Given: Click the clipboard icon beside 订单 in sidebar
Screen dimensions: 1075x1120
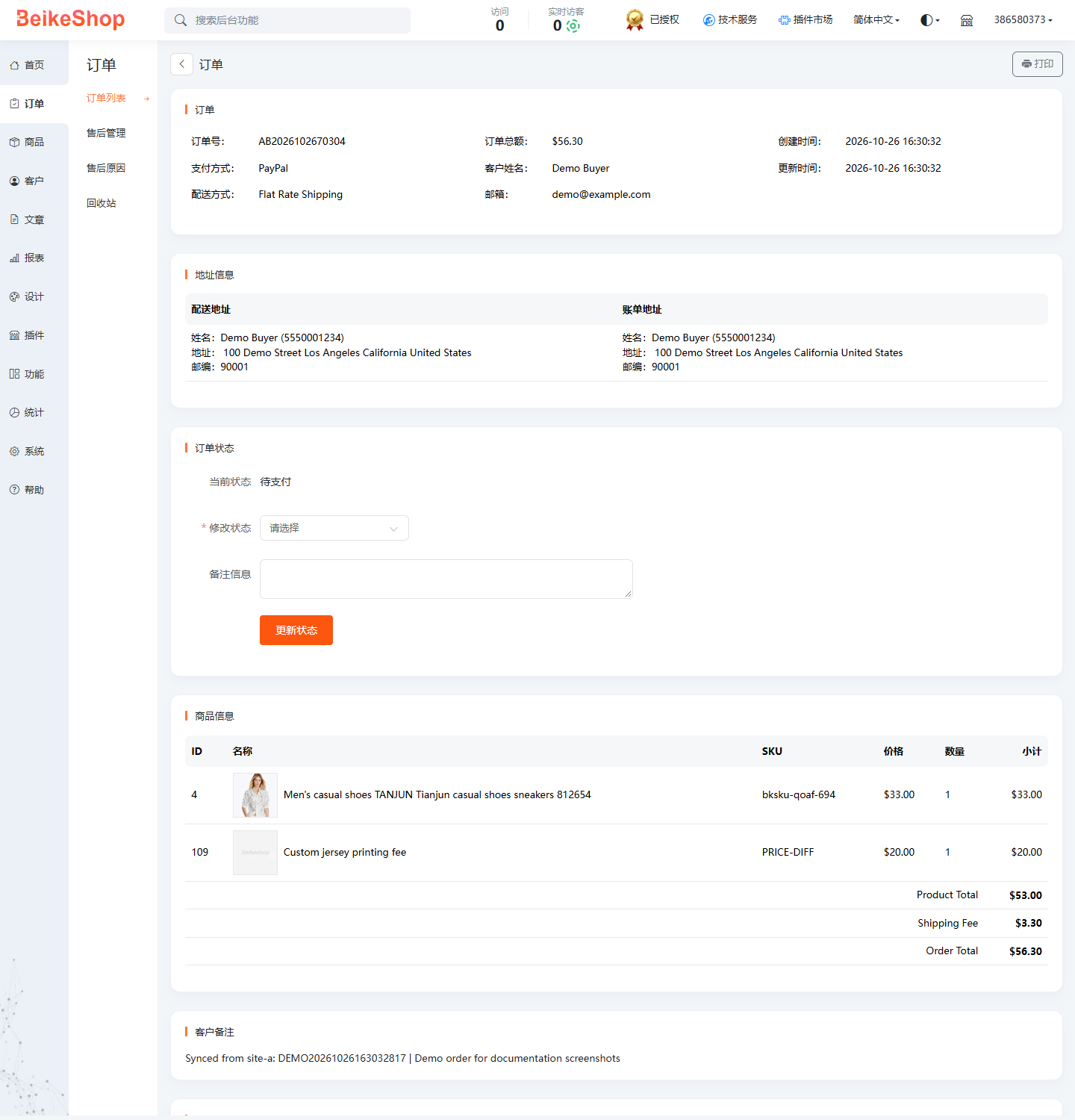Looking at the screenshot, I should click(x=14, y=104).
